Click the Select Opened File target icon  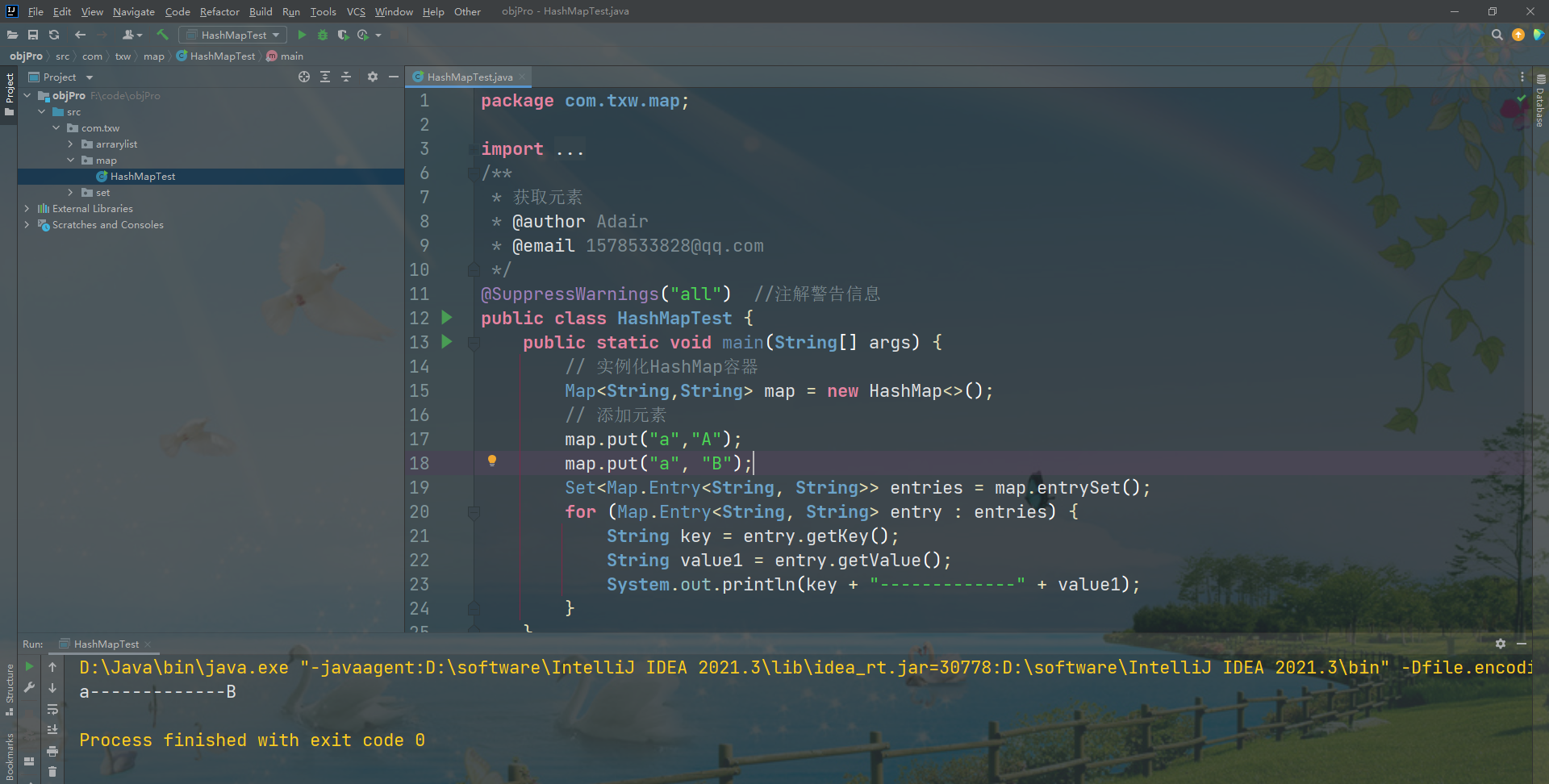pos(304,77)
